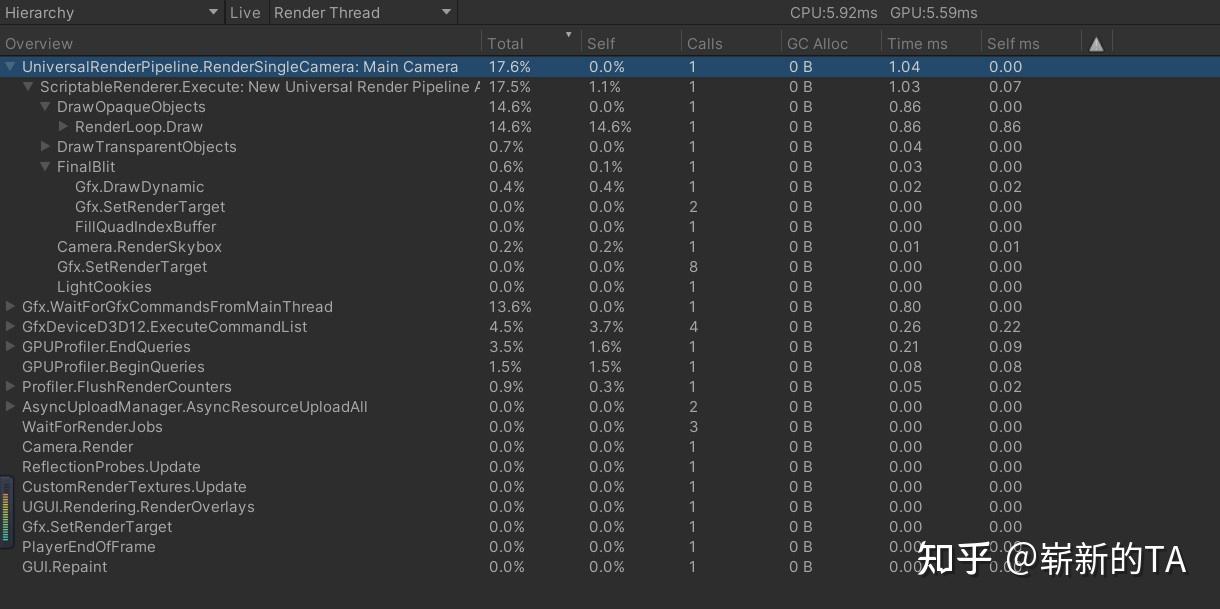Viewport: 1220px width, 609px height.
Task: Expand AsyncUploadManager.AsyncResourceUploadAll row
Action: pos(11,407)
